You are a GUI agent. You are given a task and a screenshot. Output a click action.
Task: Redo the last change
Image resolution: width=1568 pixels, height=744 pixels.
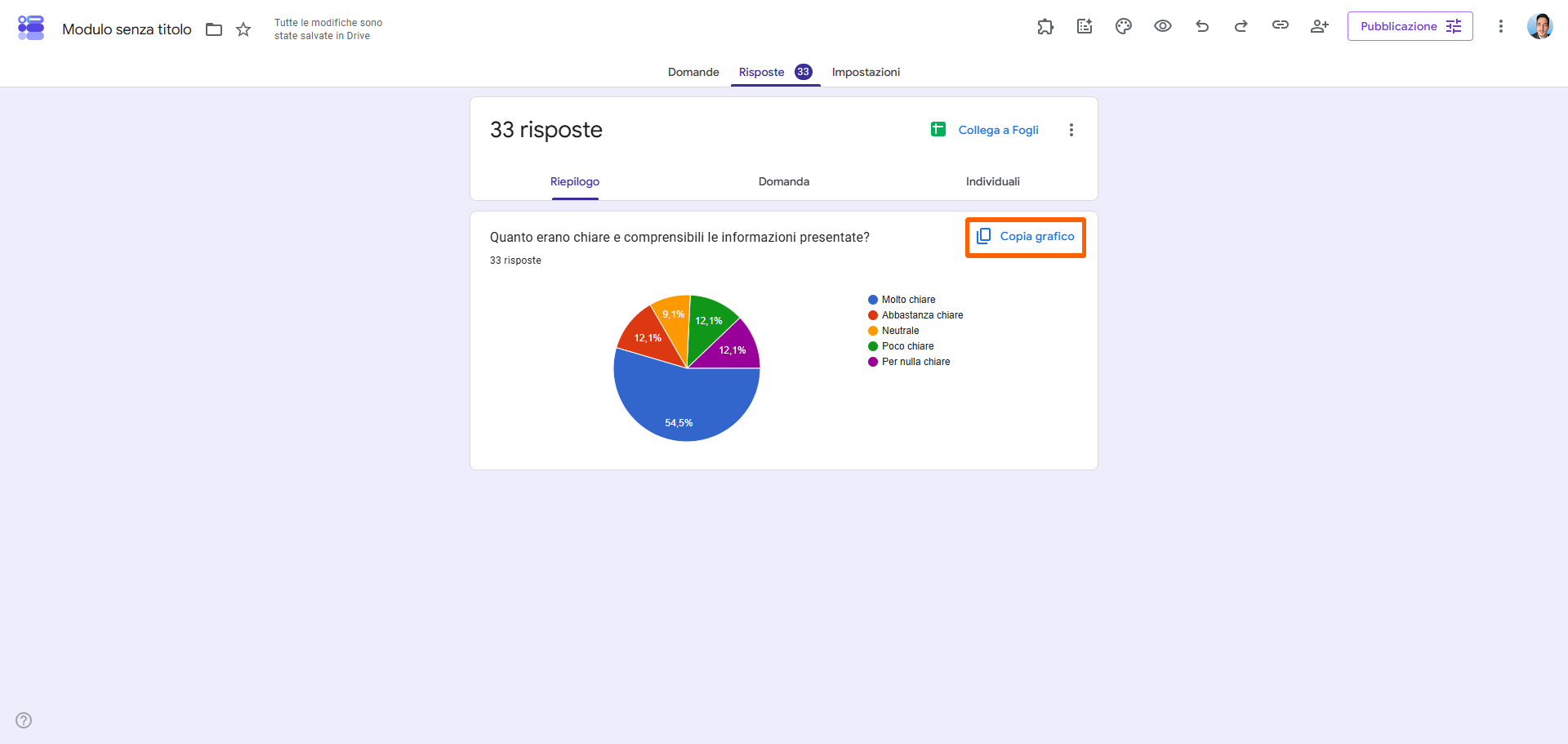[1241, 26]
